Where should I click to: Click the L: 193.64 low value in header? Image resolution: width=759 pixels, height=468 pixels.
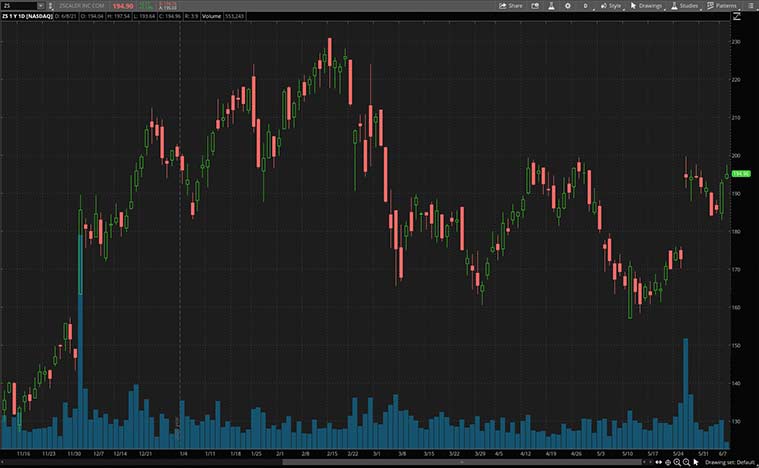pos(144,16)
